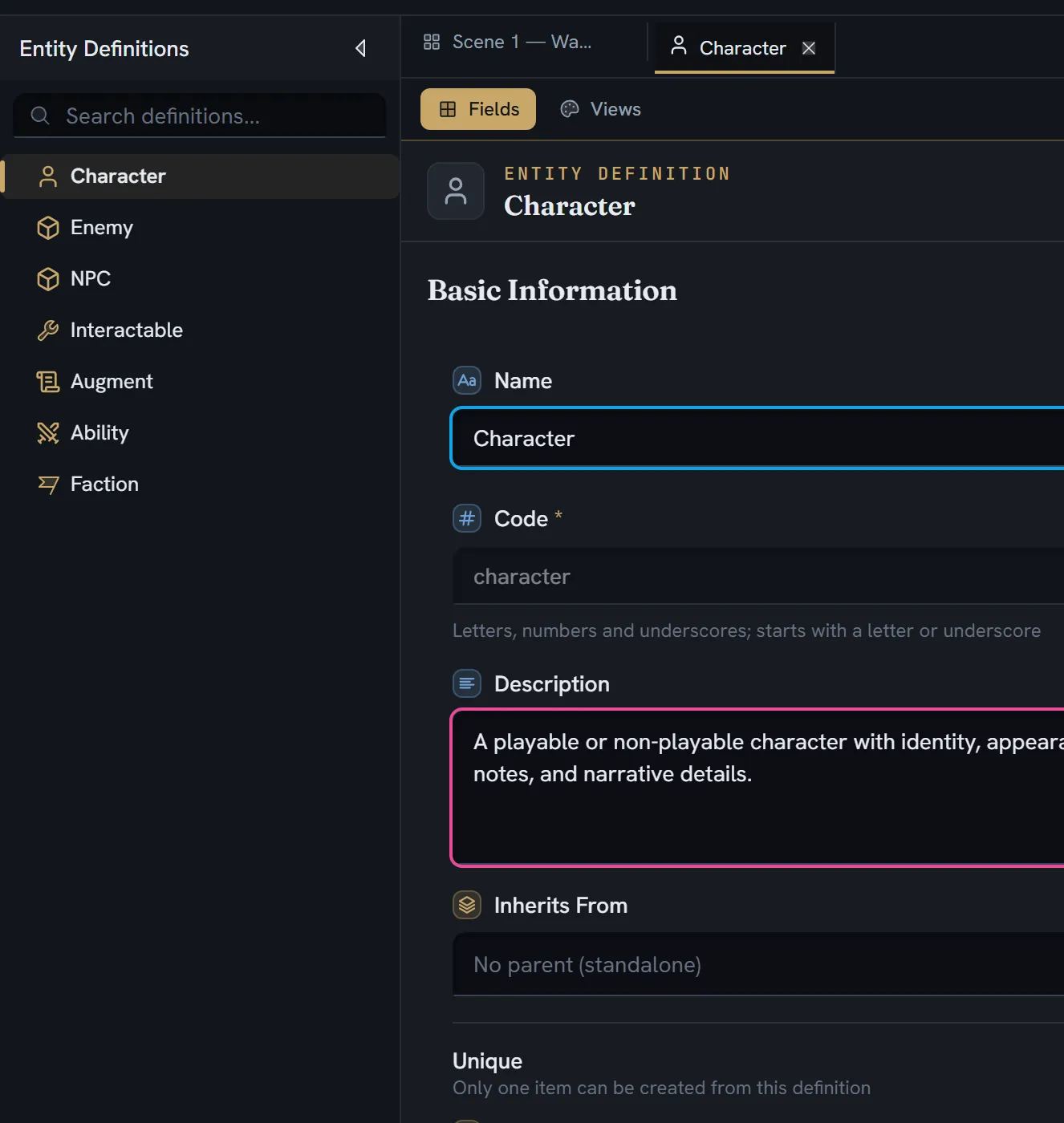Screen dimensions: 1064x1123
Task: Switch to the Scene 1 tab
Action: [x=524, y=42]
